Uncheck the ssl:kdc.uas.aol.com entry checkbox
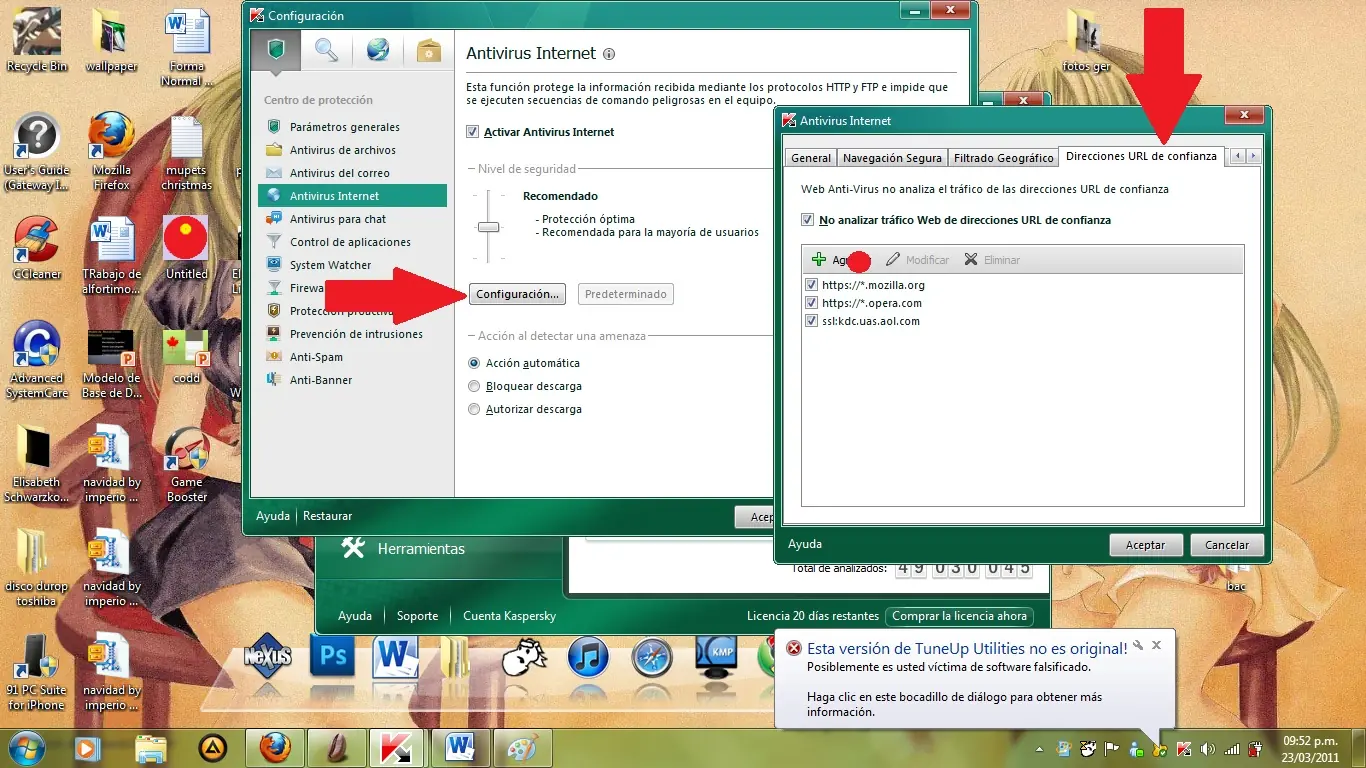 click(x=812, y=321)
